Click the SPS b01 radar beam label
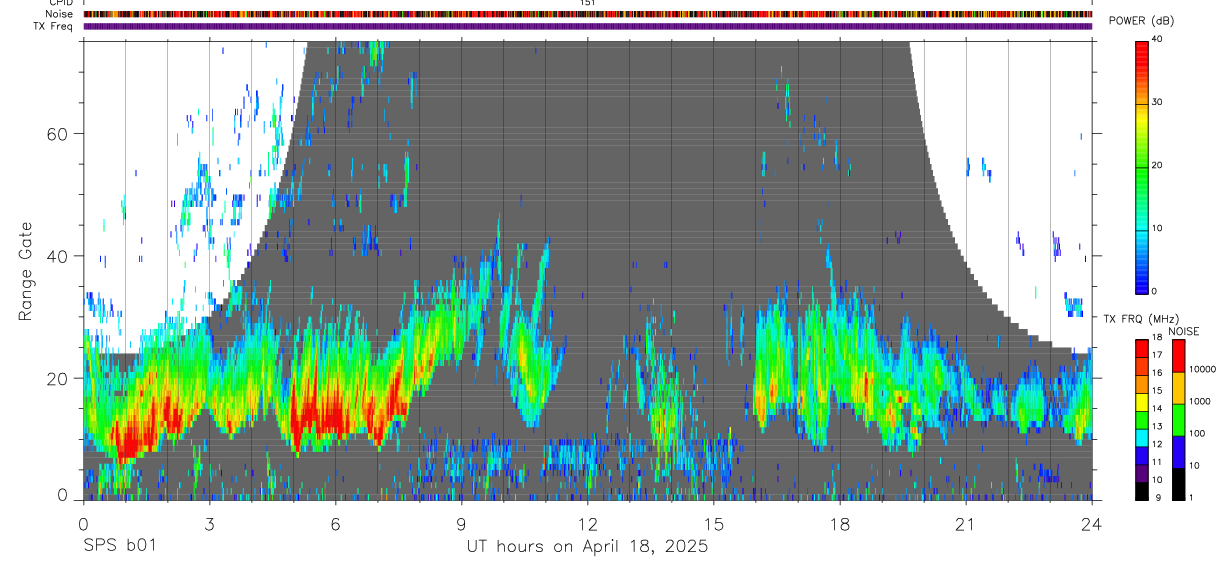The width and height of the screenshot is (1228, 567). 120,547
